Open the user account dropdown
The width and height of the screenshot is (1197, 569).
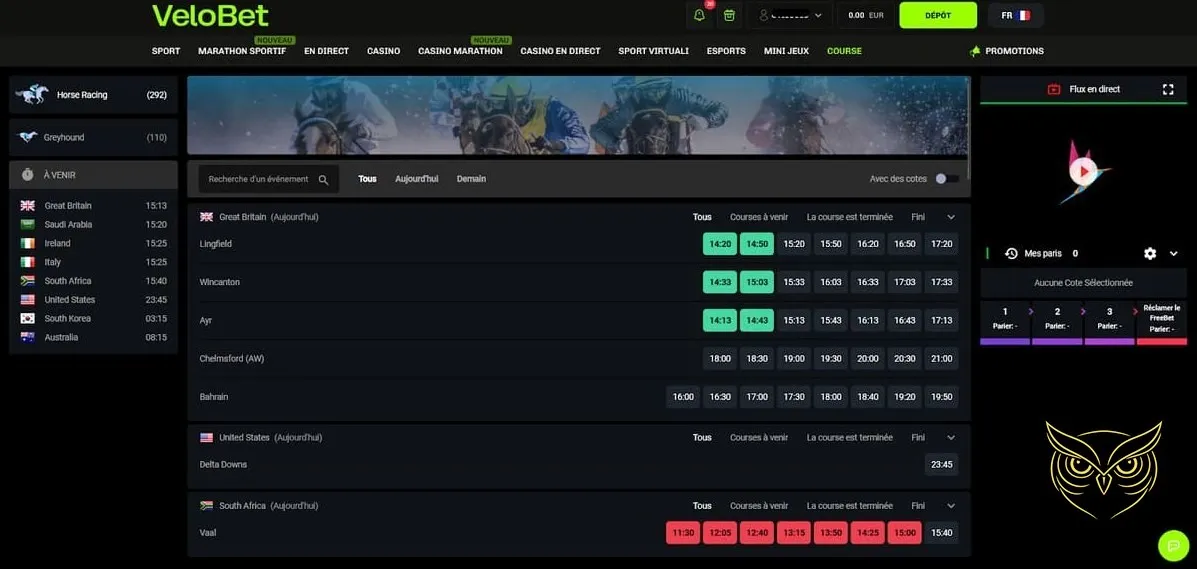(x=791, y=15)
